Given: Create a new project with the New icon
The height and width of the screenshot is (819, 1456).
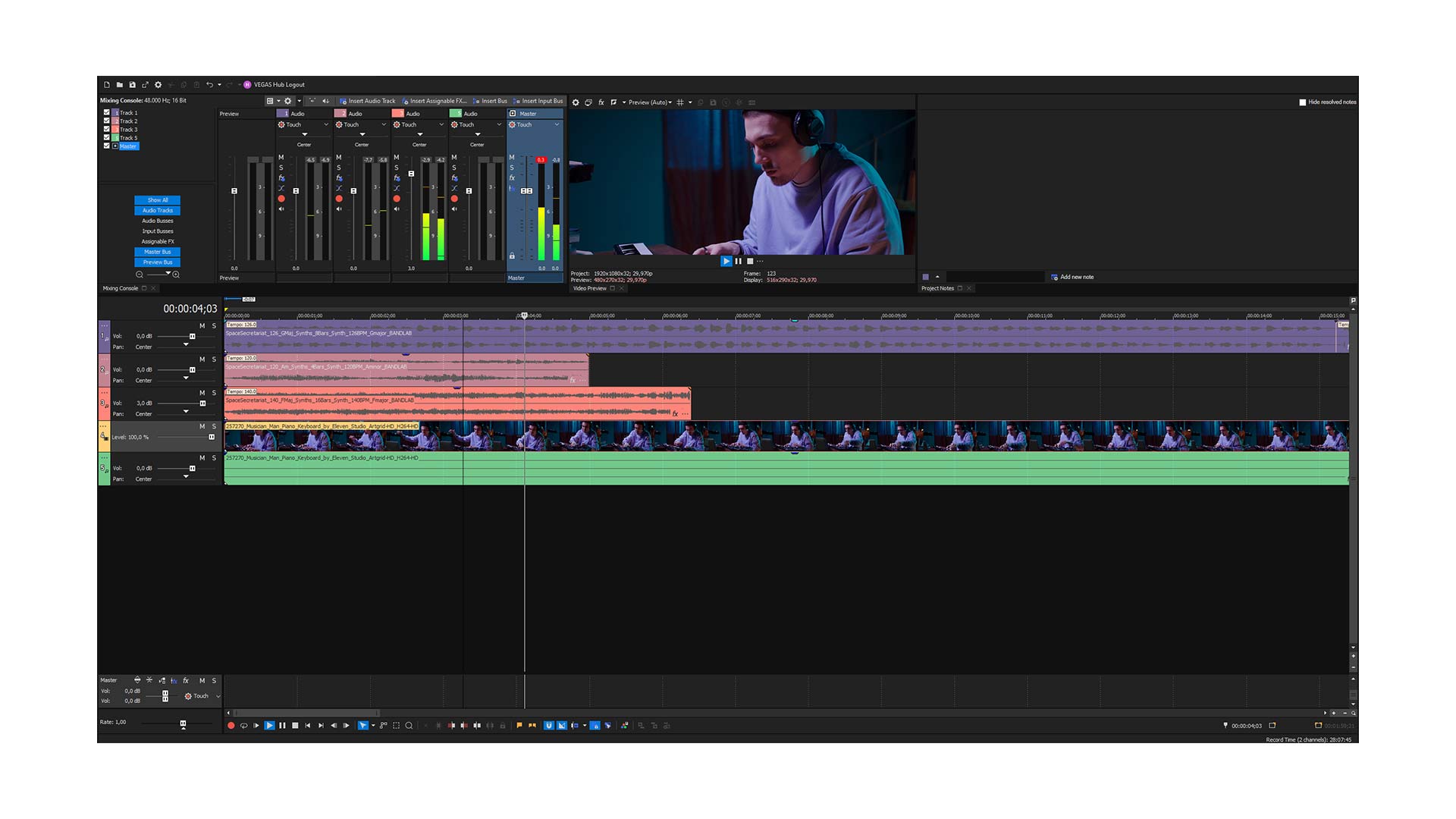Looking at the screenshot, I should click(107, 85).
